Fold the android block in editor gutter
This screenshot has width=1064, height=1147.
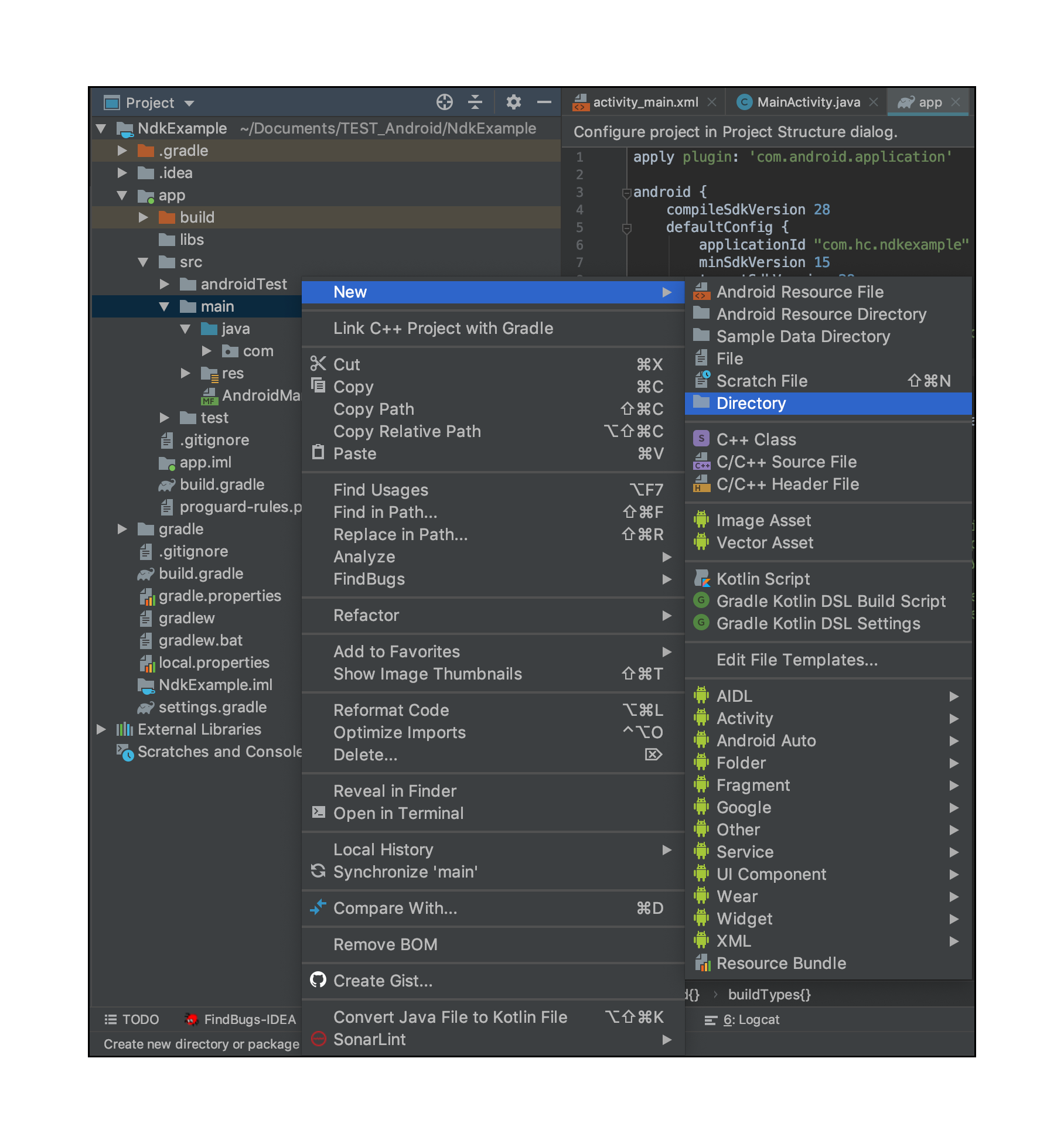pos(626,193)
